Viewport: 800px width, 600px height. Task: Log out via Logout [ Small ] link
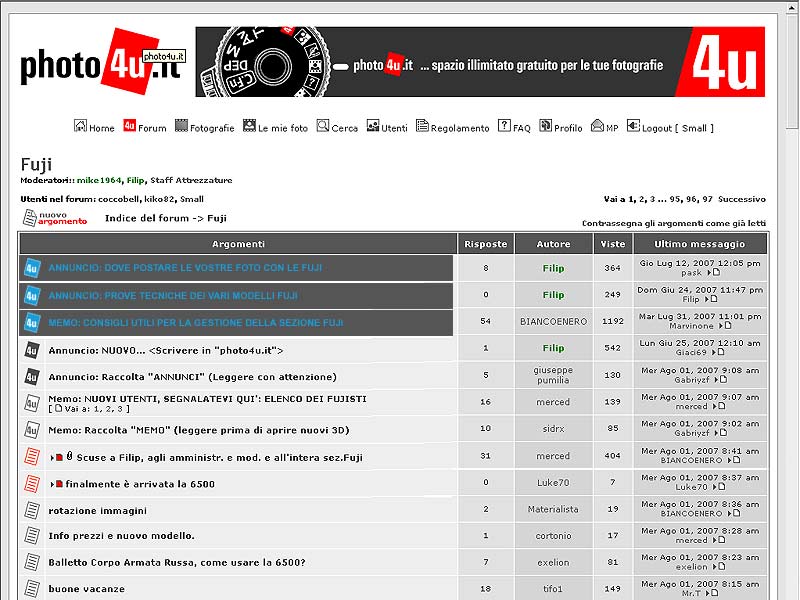point(678,128)
